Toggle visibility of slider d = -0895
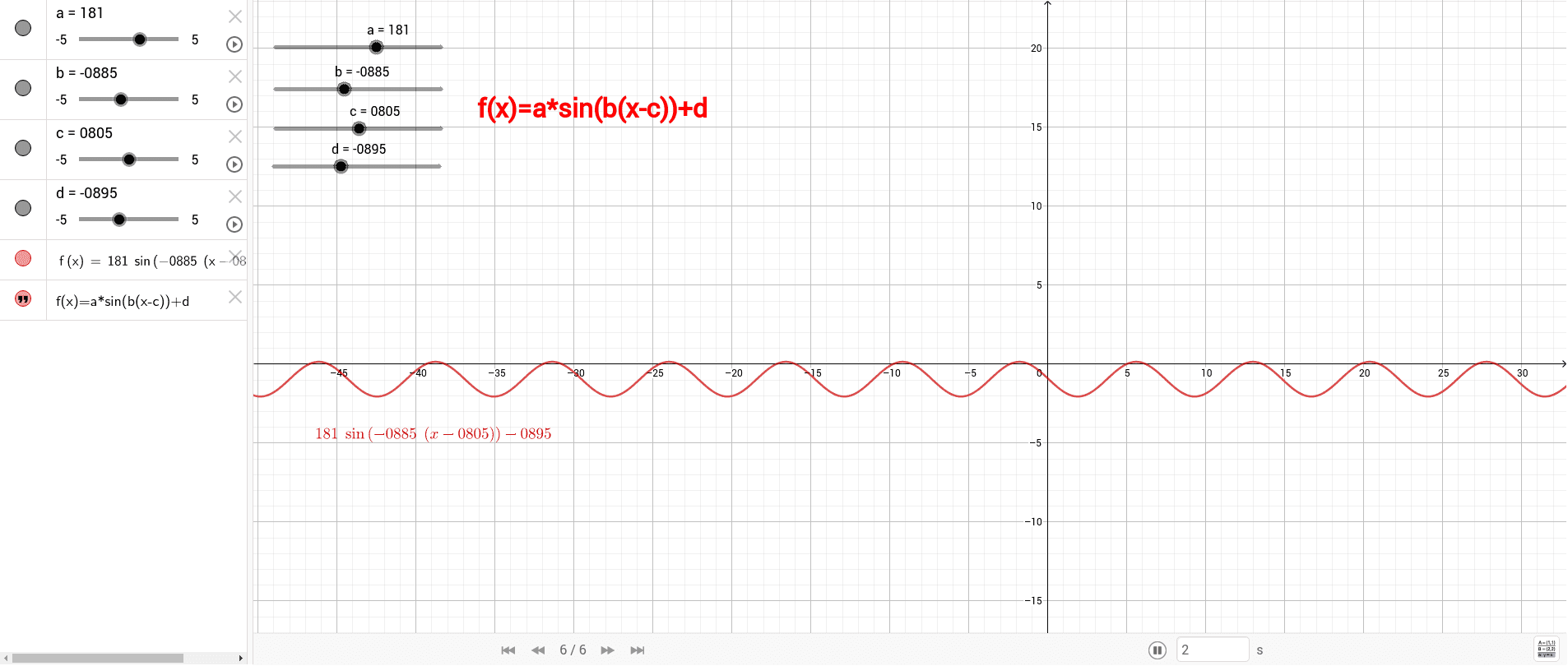The image size is (1568, 666). 23,208
